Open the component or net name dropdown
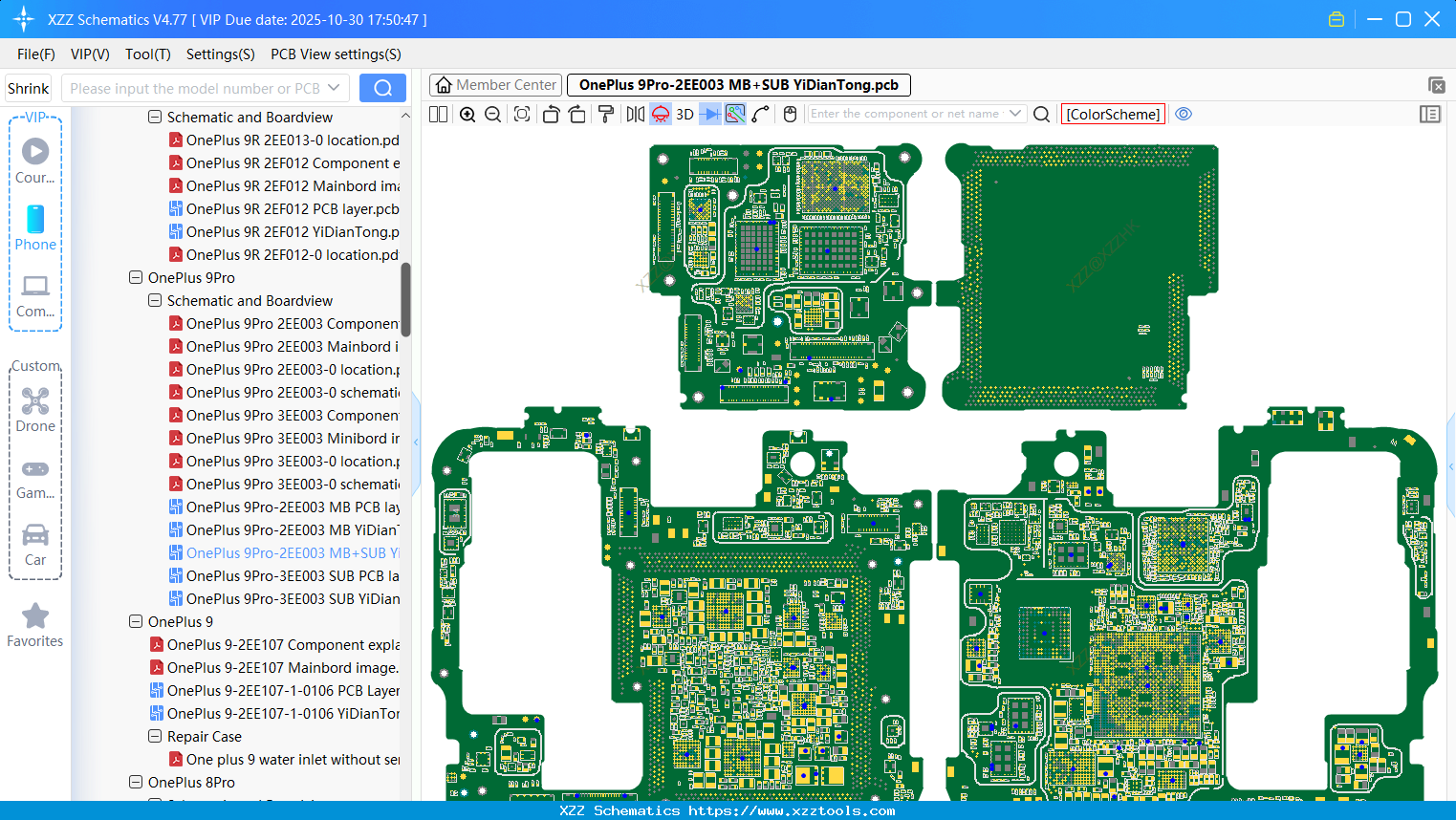The image size is (1456, 820). [1015, 114]
